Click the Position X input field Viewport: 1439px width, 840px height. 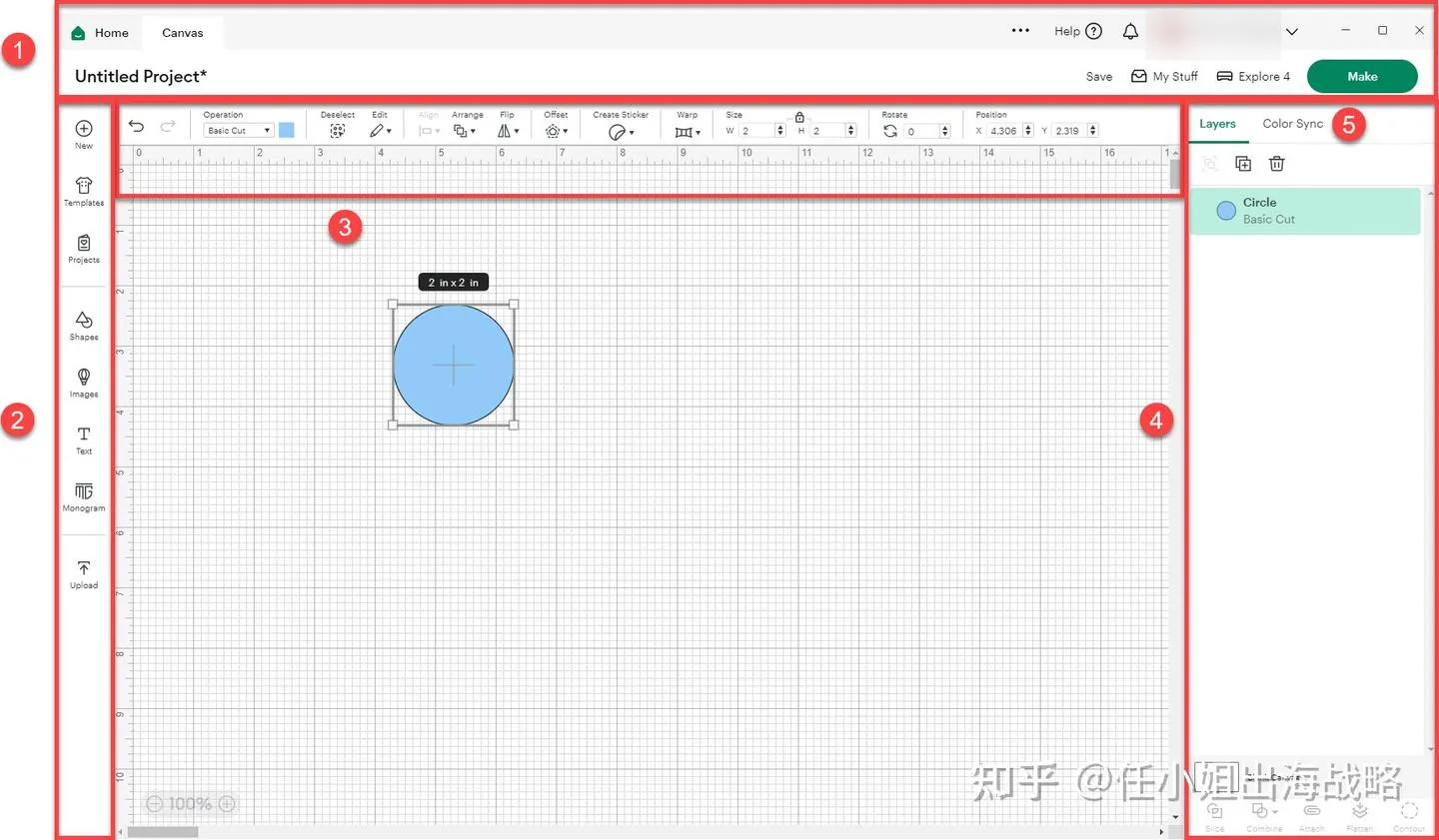pyautogui.click(x=1004, y=131)
